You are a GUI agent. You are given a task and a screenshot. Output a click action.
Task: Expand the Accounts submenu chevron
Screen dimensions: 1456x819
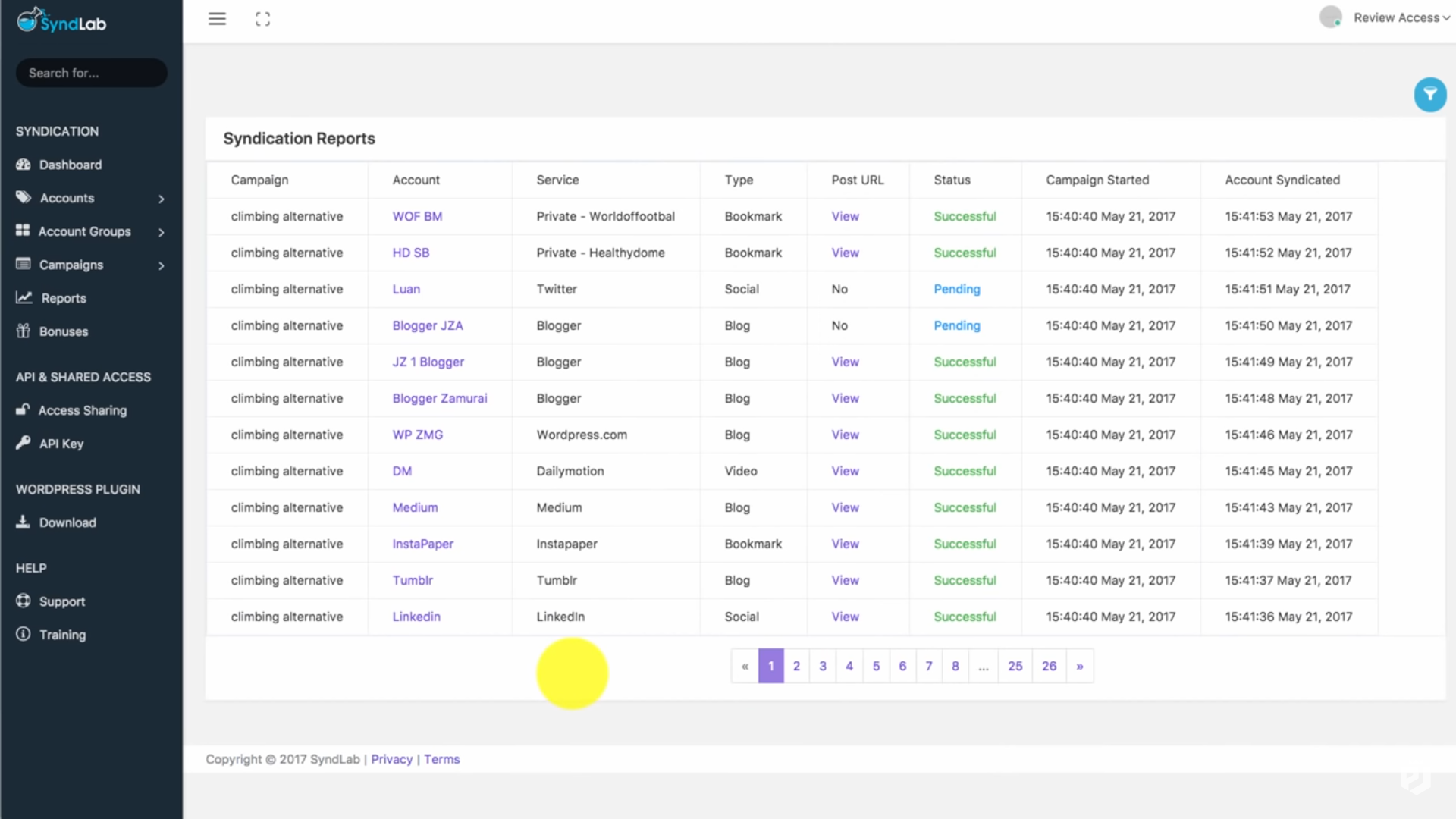point(161,199)
